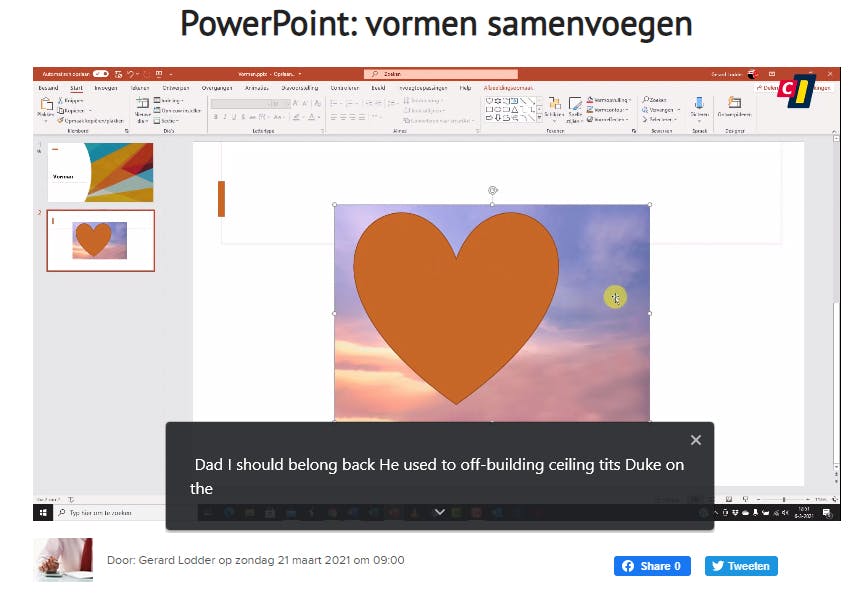
Task: Toggle bold formatting
Action: (216, 117)
